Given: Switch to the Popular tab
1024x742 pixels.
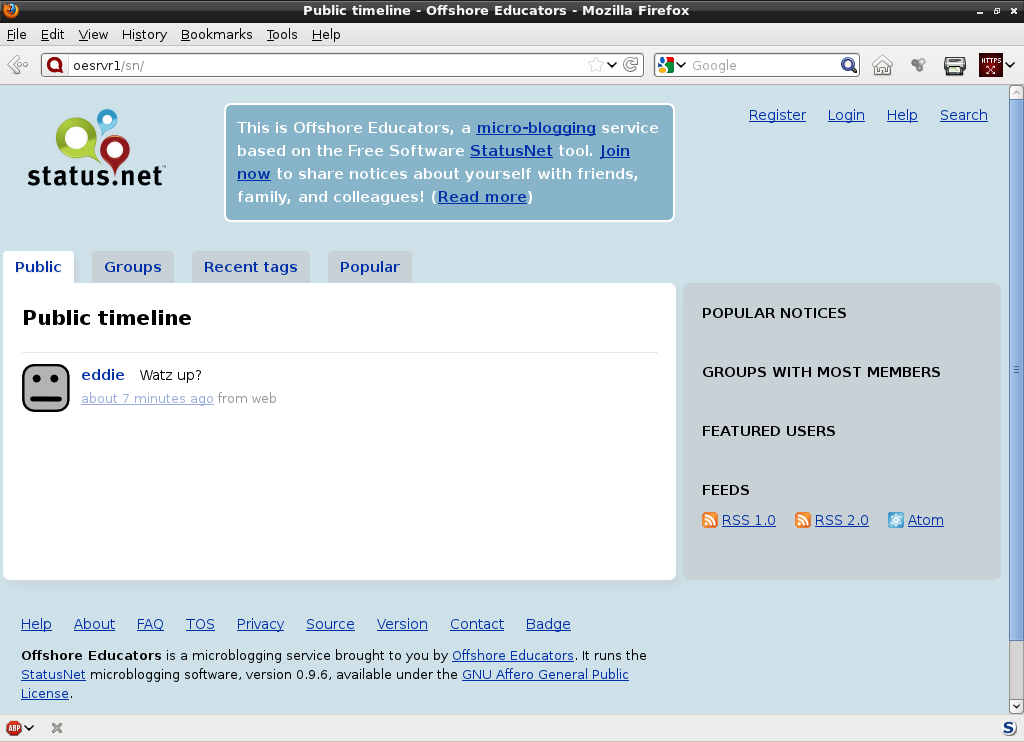Looking at the screenshot, I should tap(370, 266).
